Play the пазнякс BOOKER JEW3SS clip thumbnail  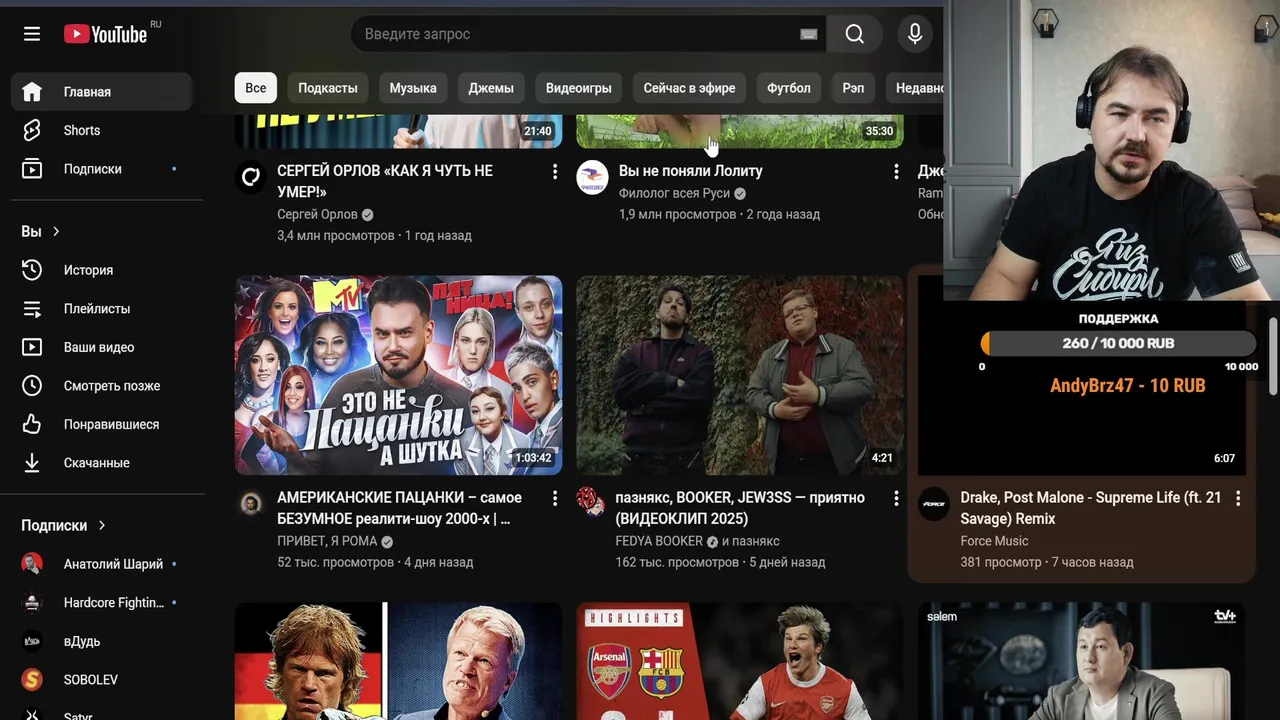(740, 376)
